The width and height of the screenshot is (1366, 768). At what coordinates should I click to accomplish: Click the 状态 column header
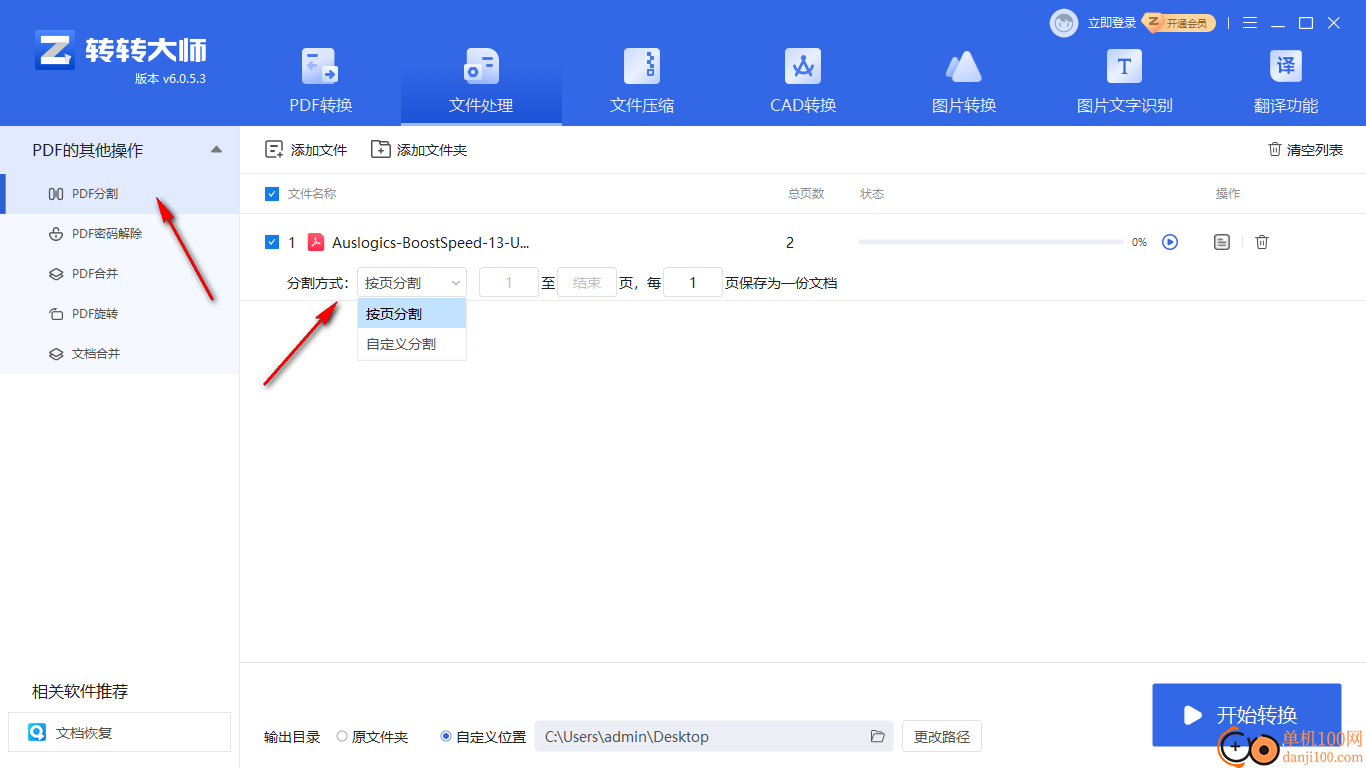click(x=872, y=194)
